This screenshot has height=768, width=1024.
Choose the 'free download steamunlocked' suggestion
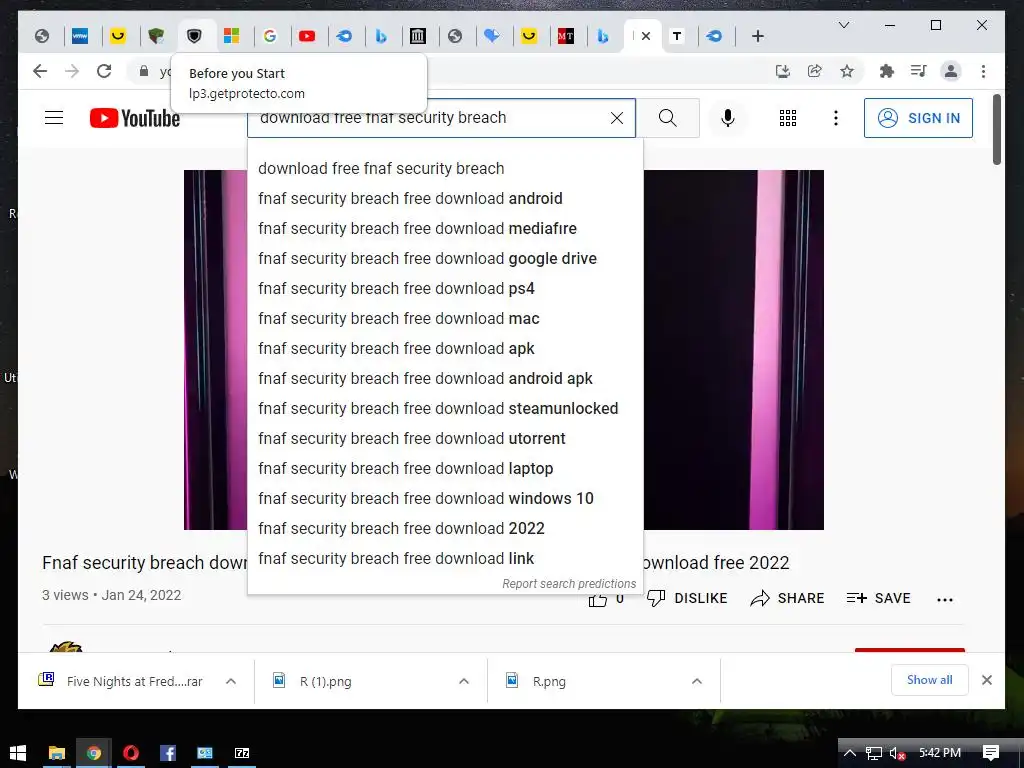445,409
